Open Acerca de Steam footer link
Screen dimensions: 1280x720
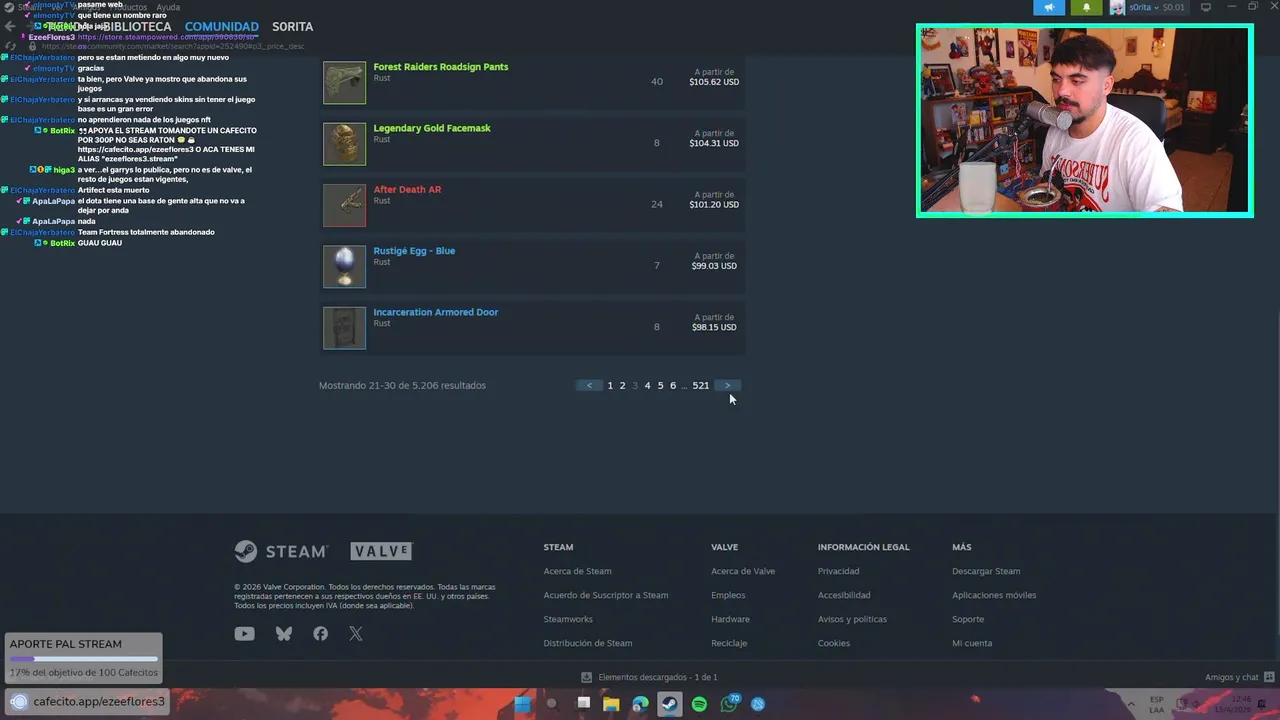(577, 571)
